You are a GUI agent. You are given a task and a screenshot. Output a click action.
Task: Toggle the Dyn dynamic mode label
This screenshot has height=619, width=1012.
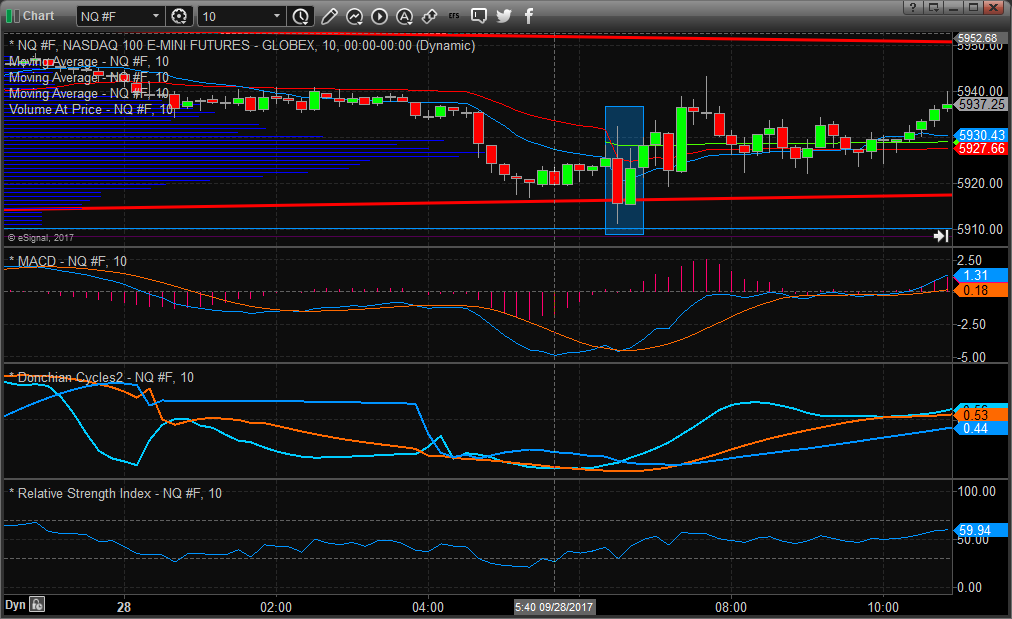click(x=15, y=605)
